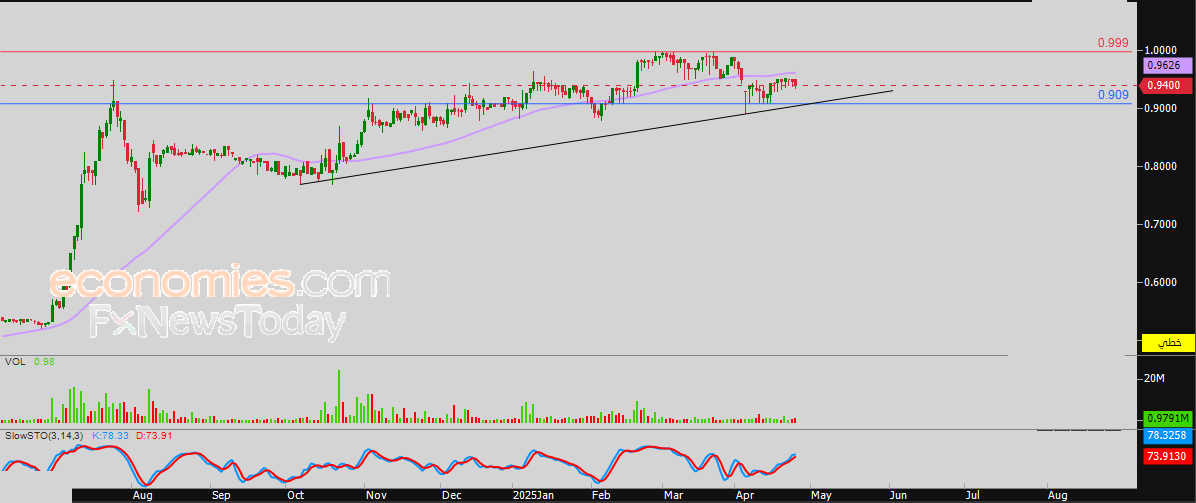Image resolution: width=1196 pixels, height=503 pixels.
Task: Click the 0.6000 price axis label
Action: (1162, 282)
